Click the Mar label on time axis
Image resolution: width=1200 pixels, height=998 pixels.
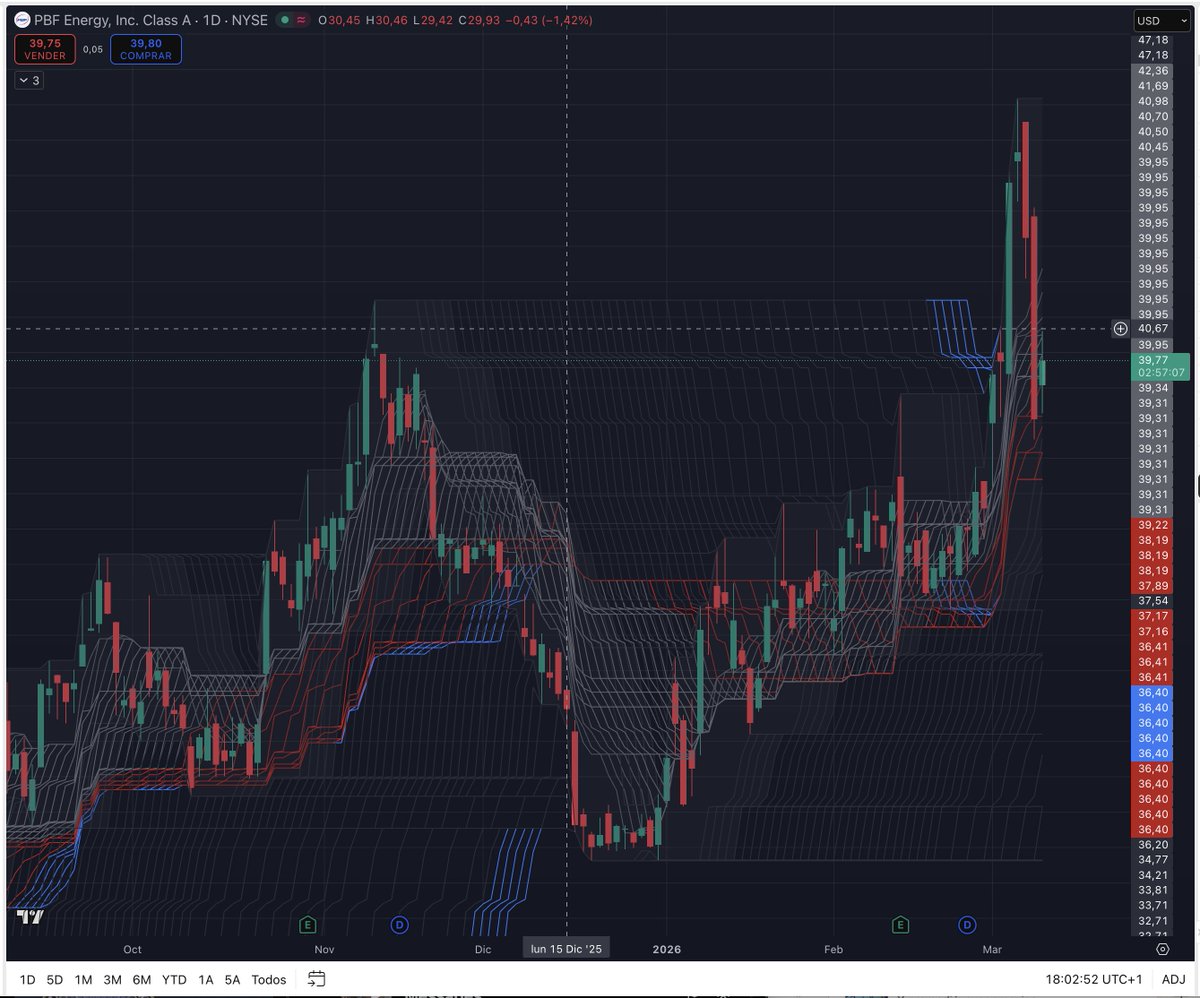point(992,949)
